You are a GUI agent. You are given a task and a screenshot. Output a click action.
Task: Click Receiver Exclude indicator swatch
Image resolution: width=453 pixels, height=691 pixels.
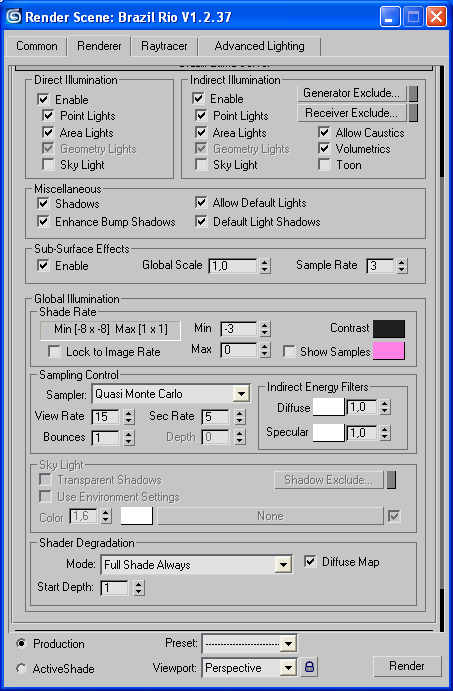(x=413, y=113)
